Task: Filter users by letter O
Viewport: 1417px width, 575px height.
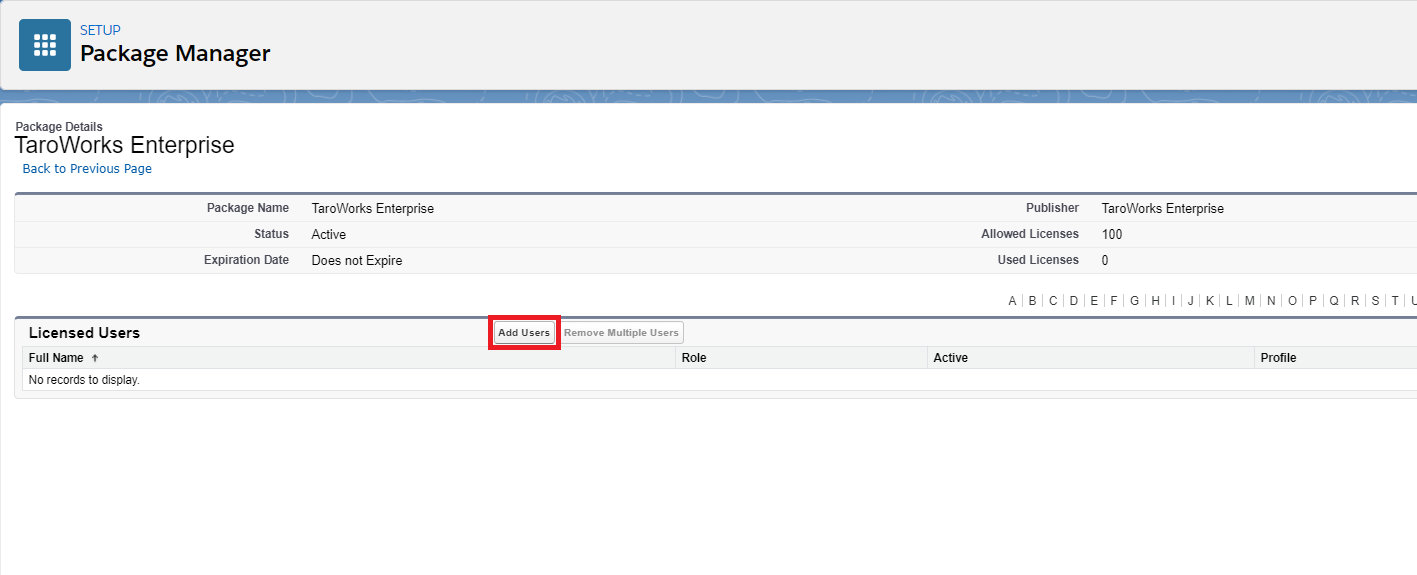Action: [x=1292, y=301]
